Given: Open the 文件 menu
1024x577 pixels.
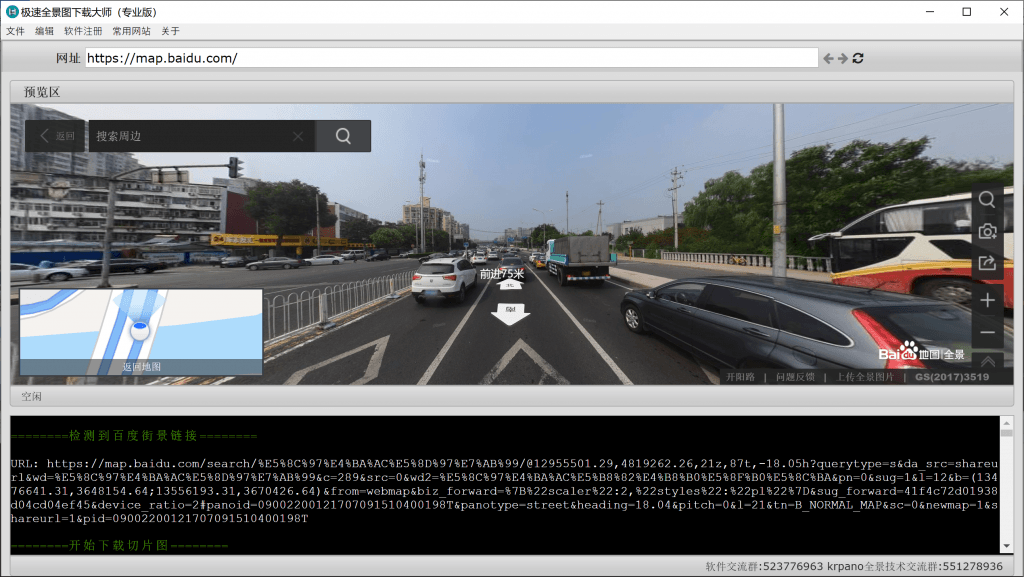Looking at the screenshot, I should [x=15, y=31].
